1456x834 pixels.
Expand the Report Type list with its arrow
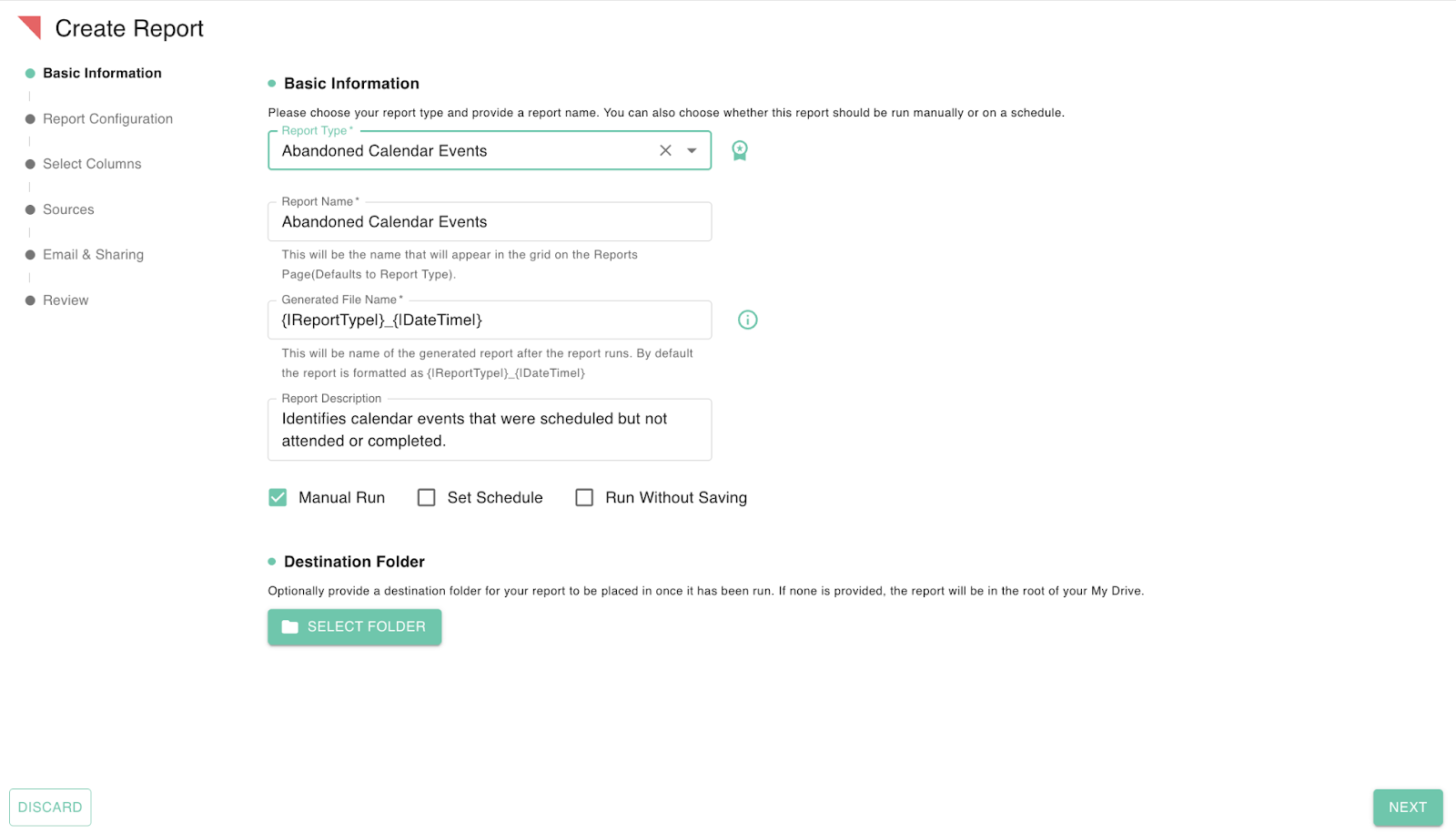pyautogui.click(x=690, y=150)
